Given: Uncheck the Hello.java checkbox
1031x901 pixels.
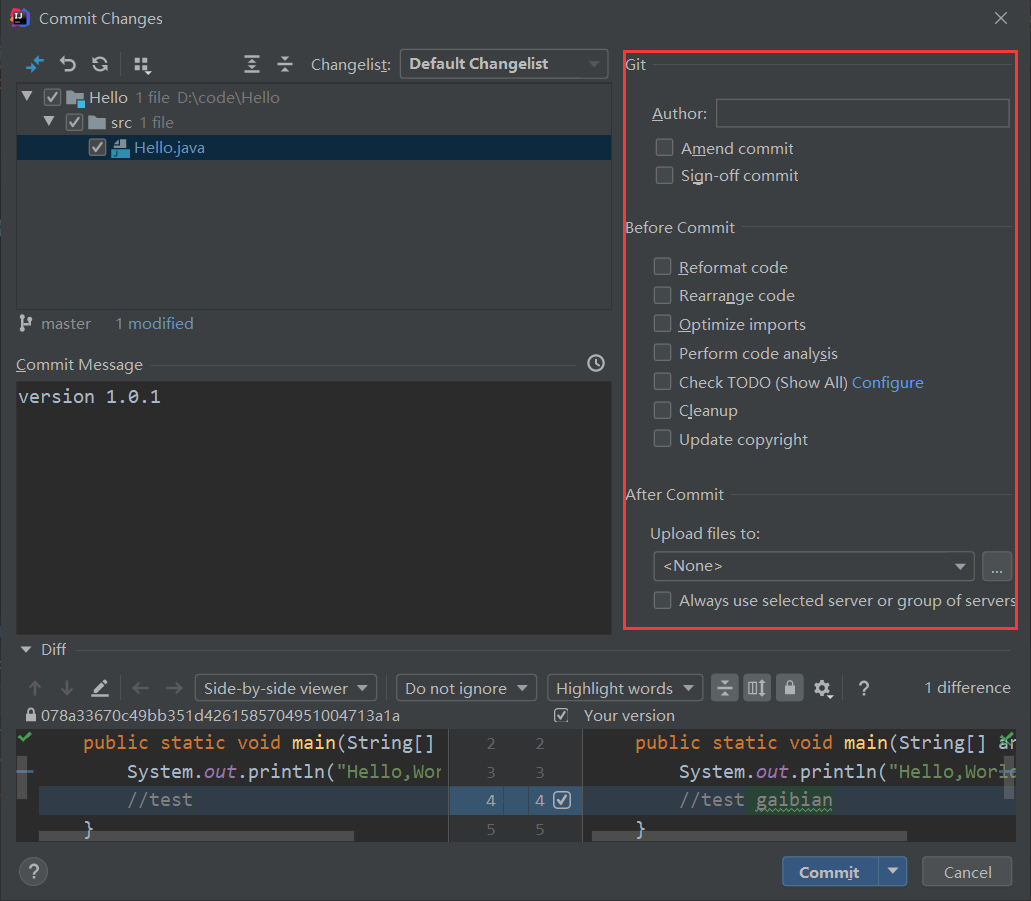Looking at the screenshot, I should pyautogui.click(x=97, y=147).
